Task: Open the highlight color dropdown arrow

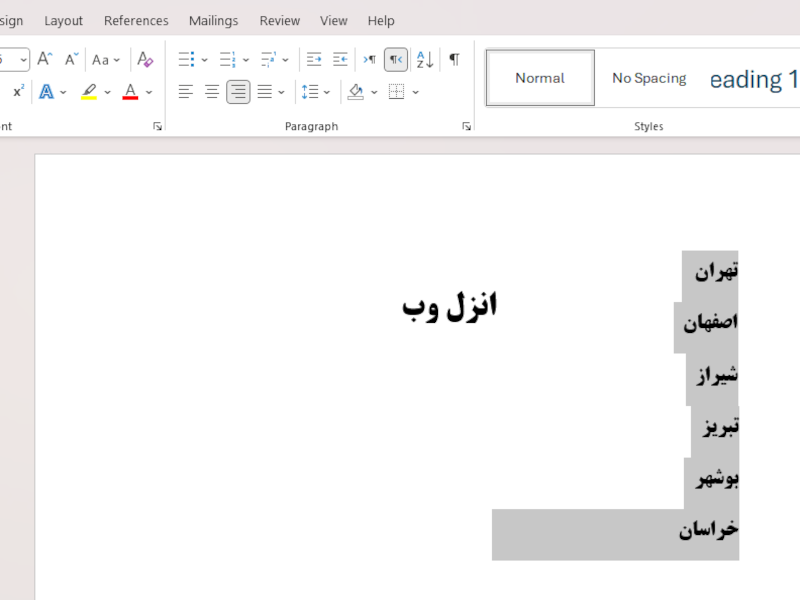Action: tap(107, 92)
